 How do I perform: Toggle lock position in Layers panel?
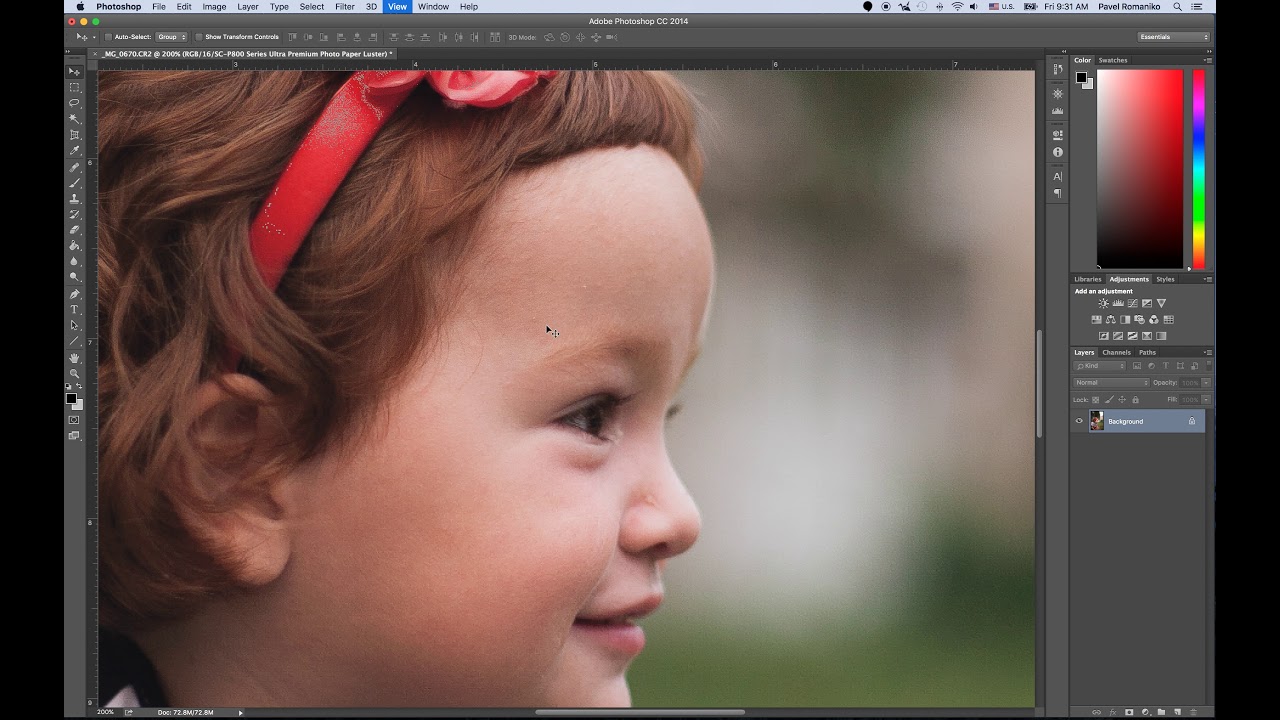tap(1122, 399)
